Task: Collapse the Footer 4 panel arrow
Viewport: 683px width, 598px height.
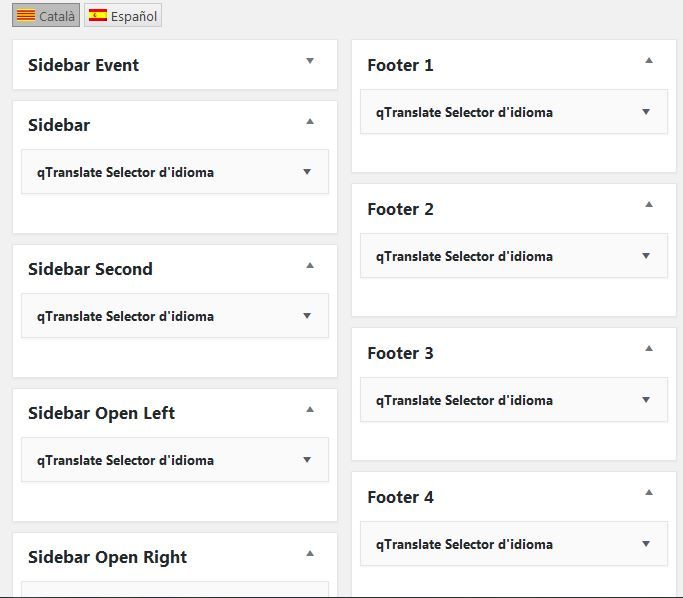Action: click(649, 493)
